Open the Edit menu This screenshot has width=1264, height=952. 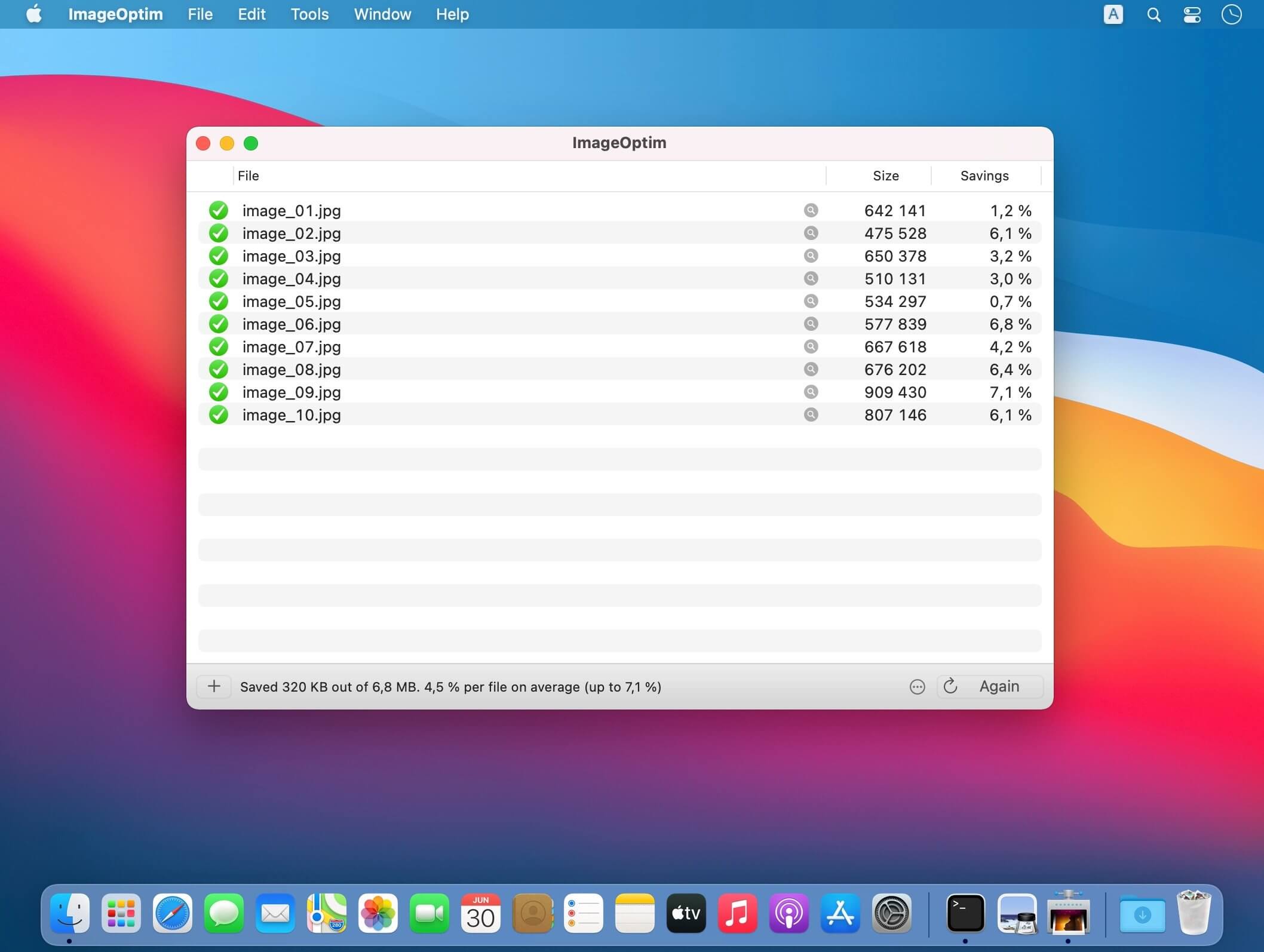251,14
